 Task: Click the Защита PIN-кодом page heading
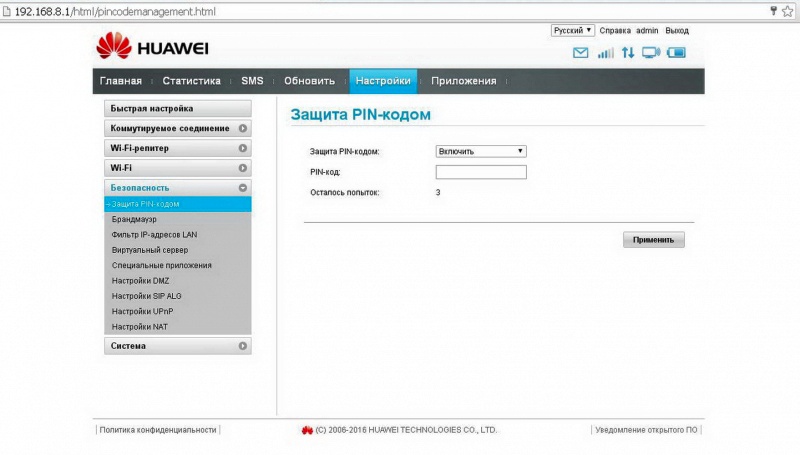coord(361,115)
